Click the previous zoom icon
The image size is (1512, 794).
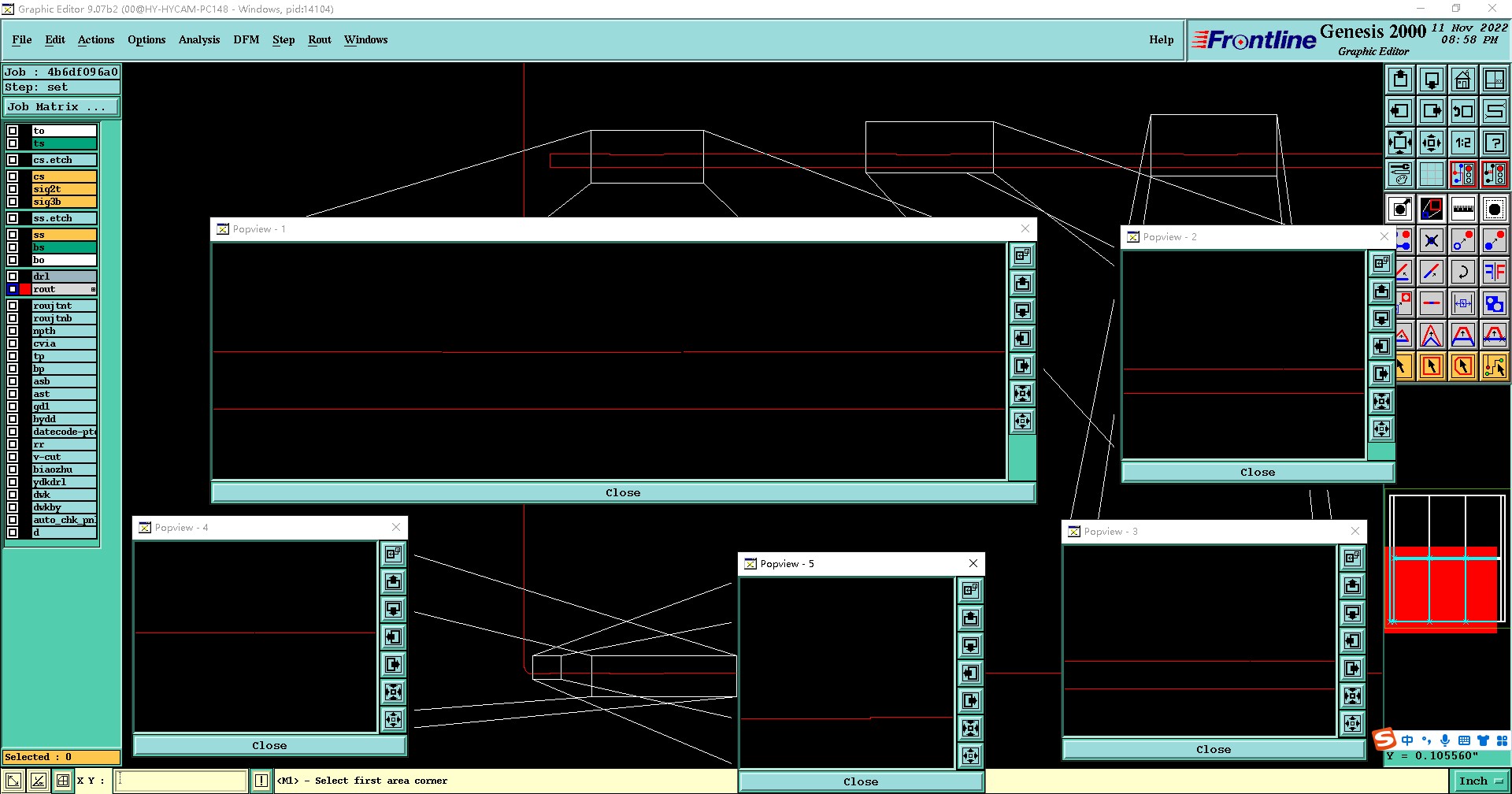point(1463,111)
